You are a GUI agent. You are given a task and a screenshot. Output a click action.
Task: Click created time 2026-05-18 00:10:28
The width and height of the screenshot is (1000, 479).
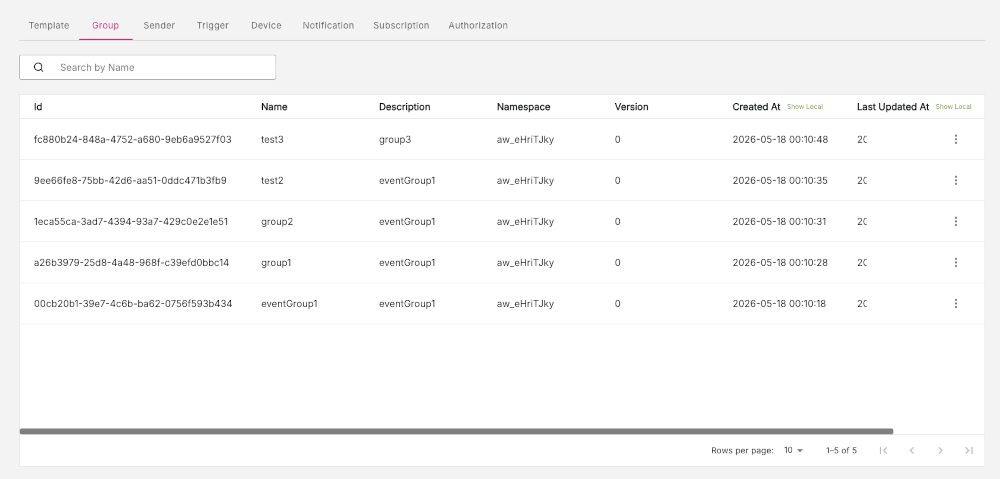[780, 262]
